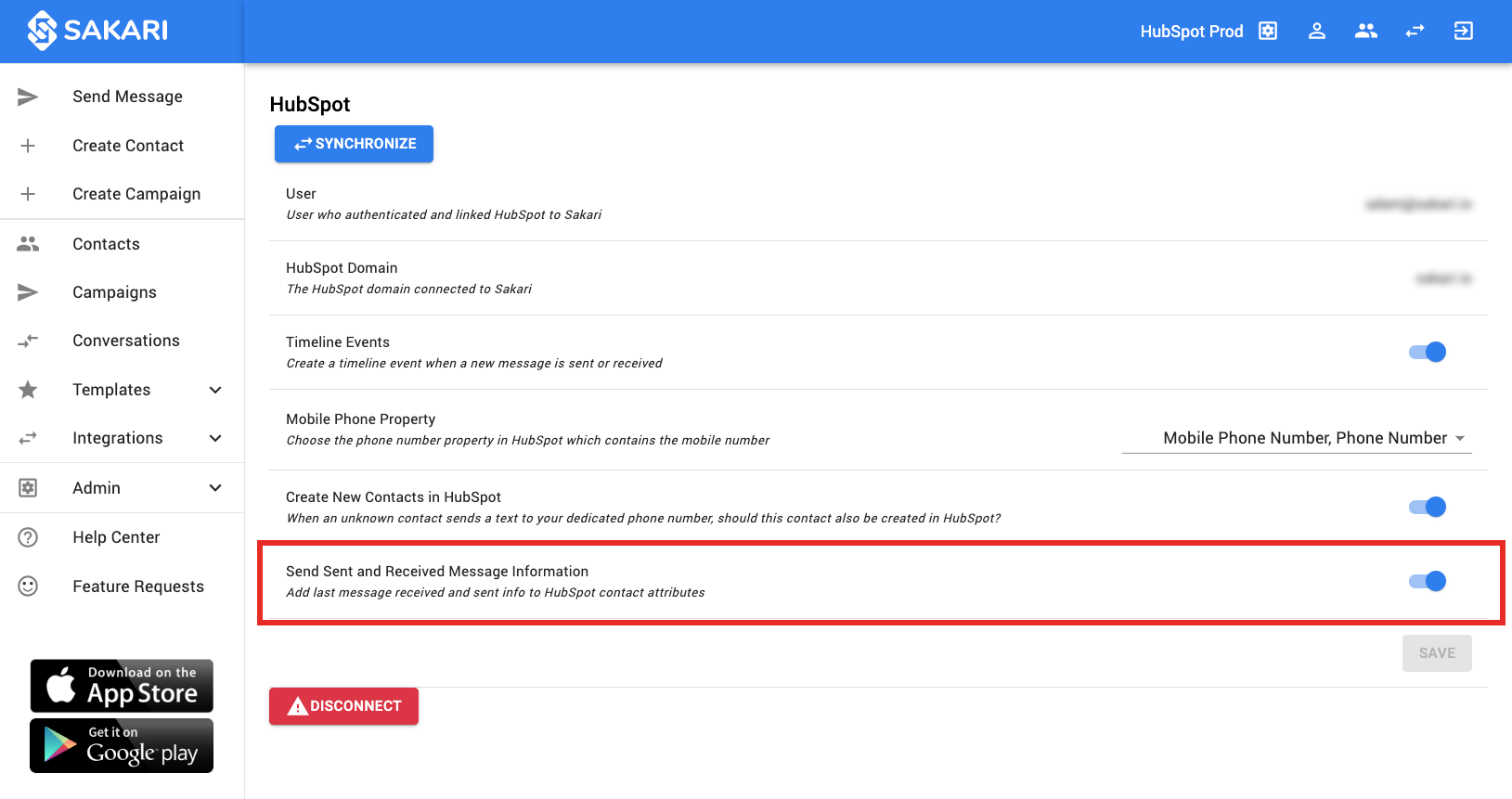The width and height of the screenshot is (1512, 799).
Task: Open the users group icon in header
Action: point(1365,31)
